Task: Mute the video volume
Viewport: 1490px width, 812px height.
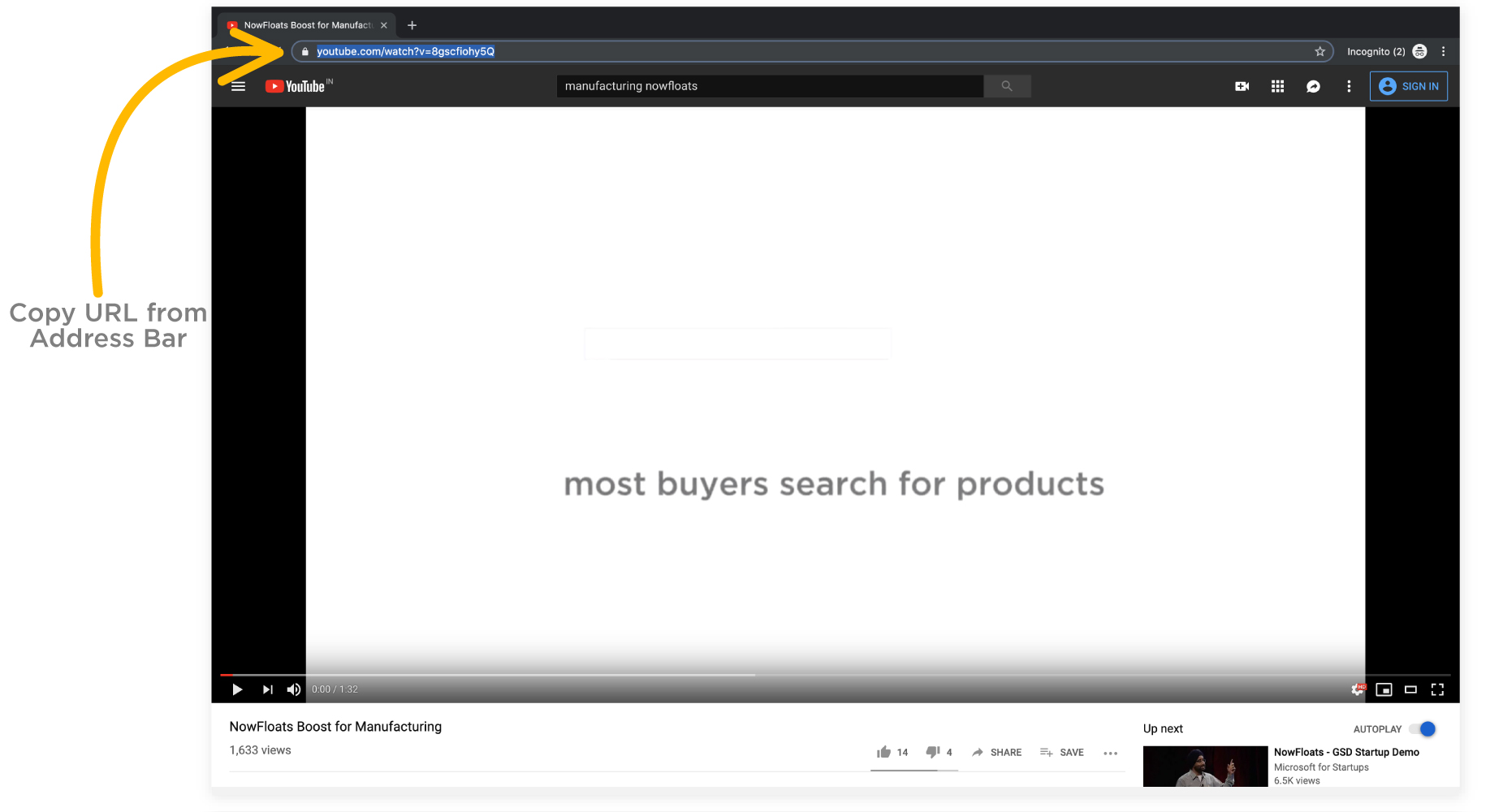Action: (x=294, y=689)
